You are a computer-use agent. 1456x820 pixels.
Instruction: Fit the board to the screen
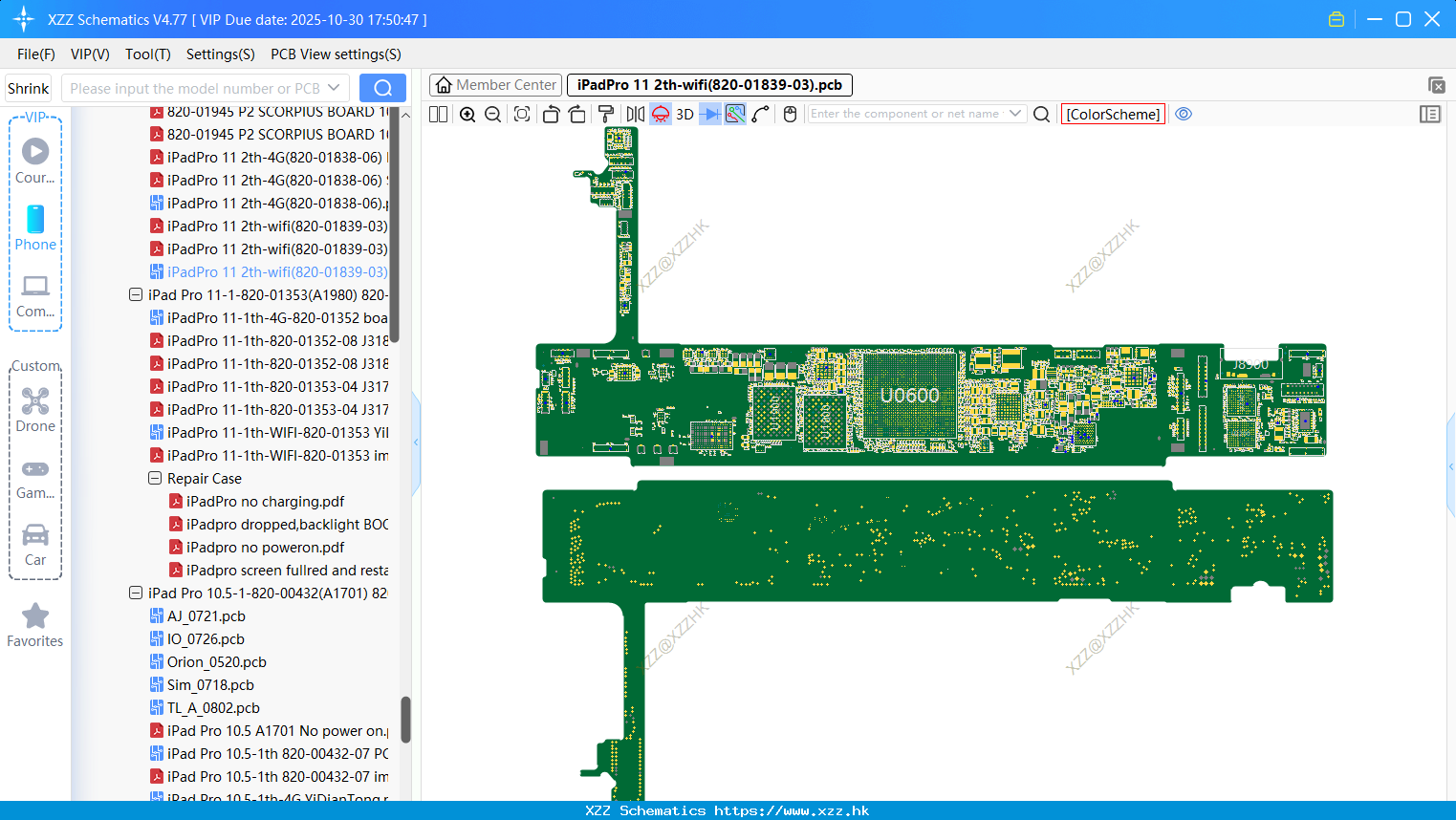(x=522, y=114)
